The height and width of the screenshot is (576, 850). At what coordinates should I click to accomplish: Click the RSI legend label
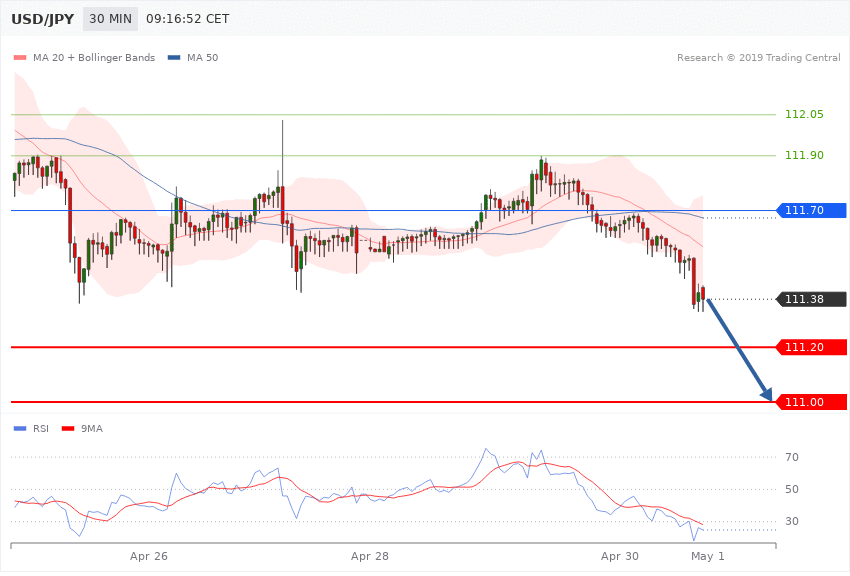[x=41, y=429]
